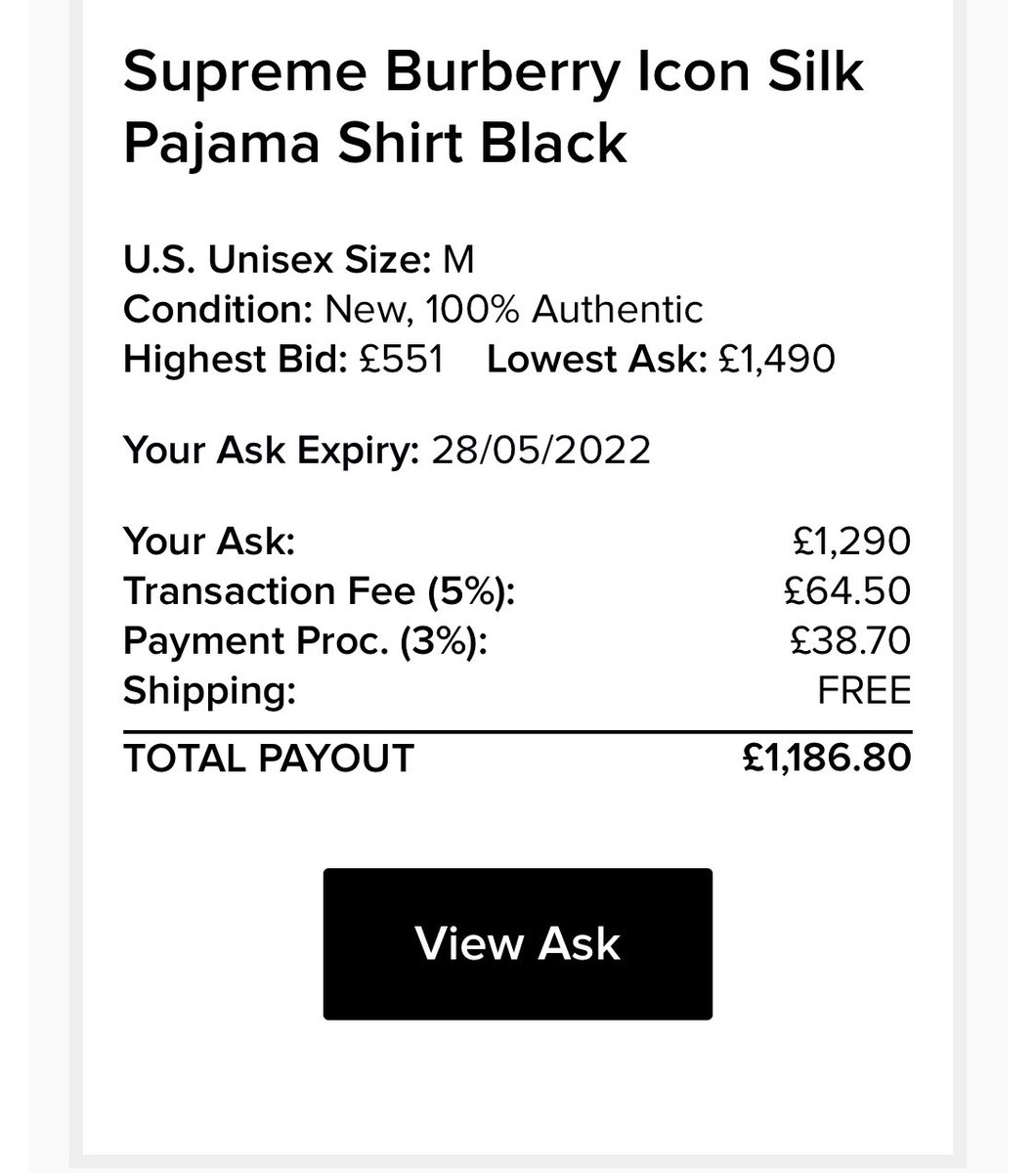
Task: Tap the Lowest Ask £1,490 text
Action: point(661,360)
